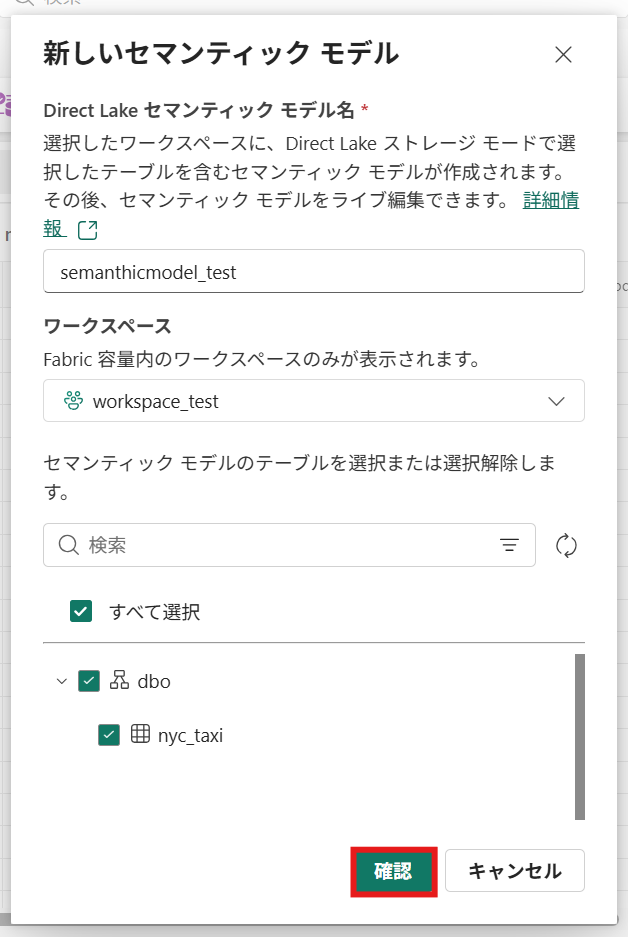Click the filter icon in the search box
Viewport: 628px width, 937px height.
[510, 545]
